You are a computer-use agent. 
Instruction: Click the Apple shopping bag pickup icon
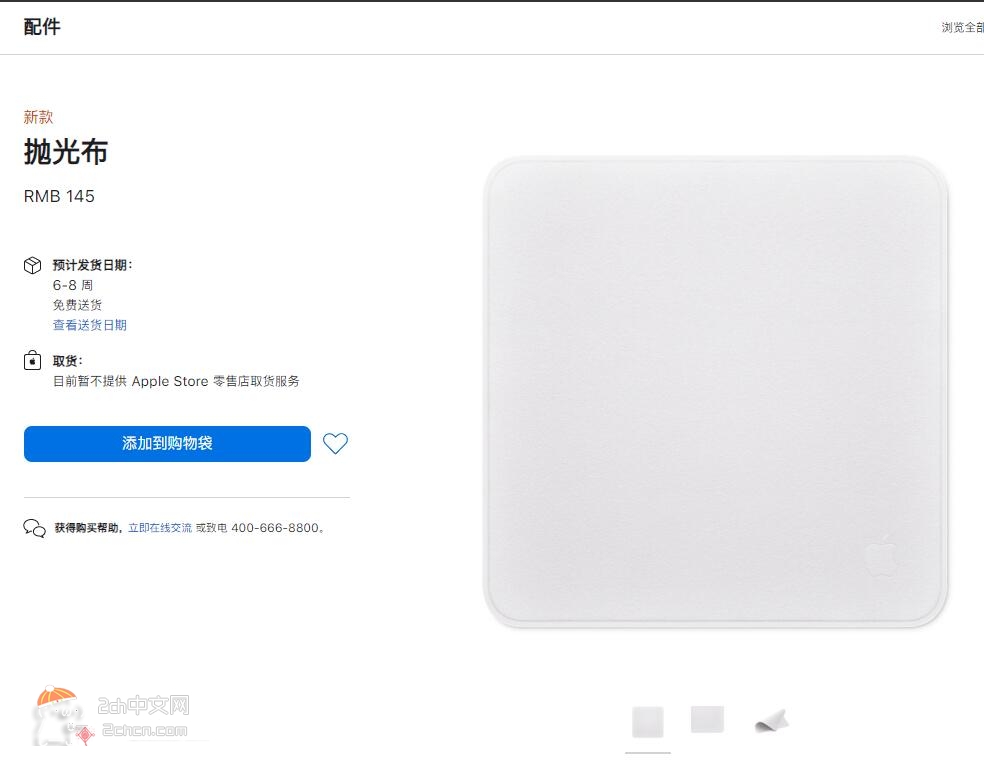(33, 361)
